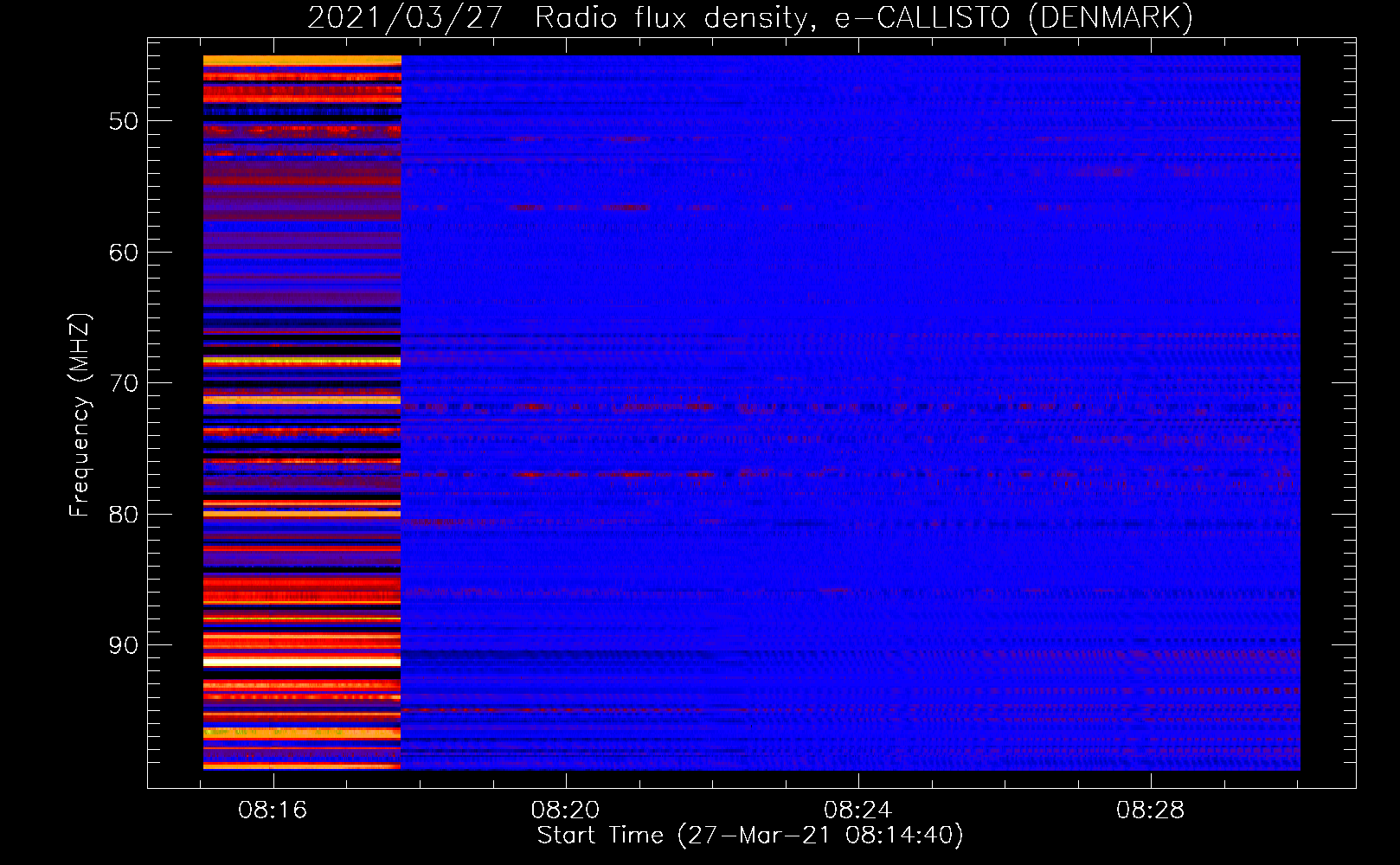Click the 08:20 time tick label
Viewport: 1400px width, 865px height.
tap(566, 811)
